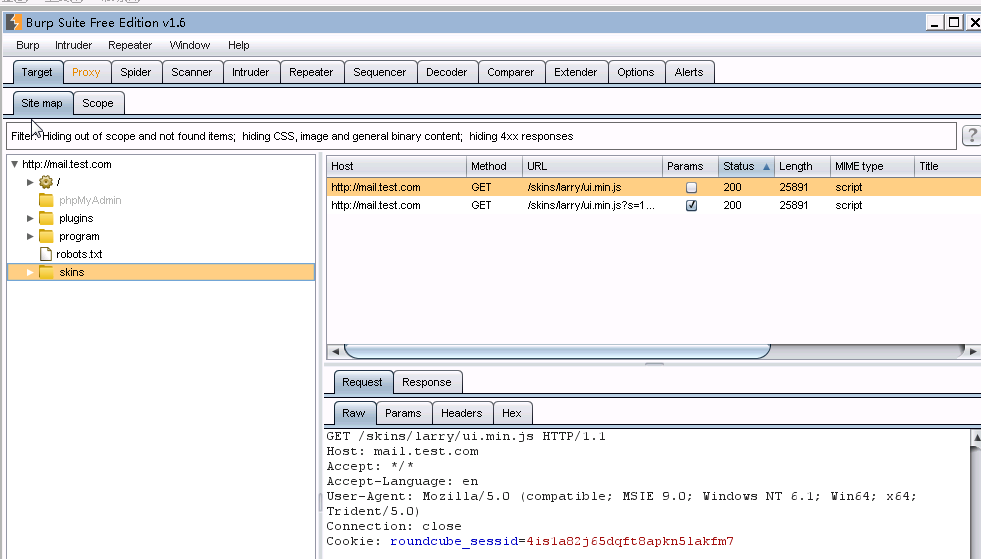Screen dimensions: 981x559
Task: Toggle Params checkbox for ui.min.js row
Action: pyautogui.click(x=691, y=187)
